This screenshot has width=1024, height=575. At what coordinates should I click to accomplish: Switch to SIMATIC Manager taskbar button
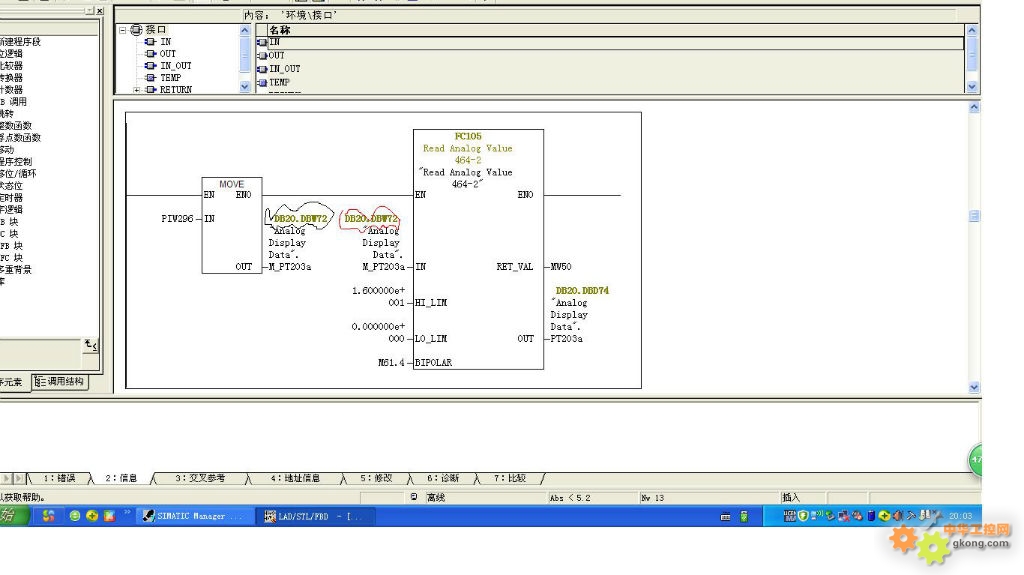pos(193,516)
